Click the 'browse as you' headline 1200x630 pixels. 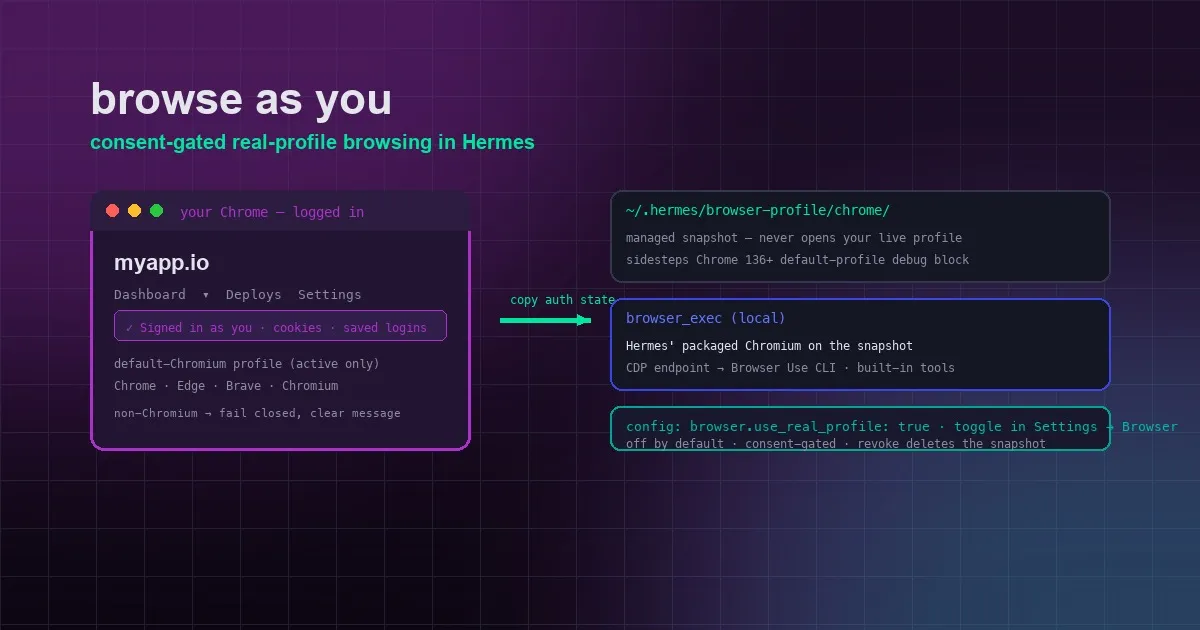point(241,99)
